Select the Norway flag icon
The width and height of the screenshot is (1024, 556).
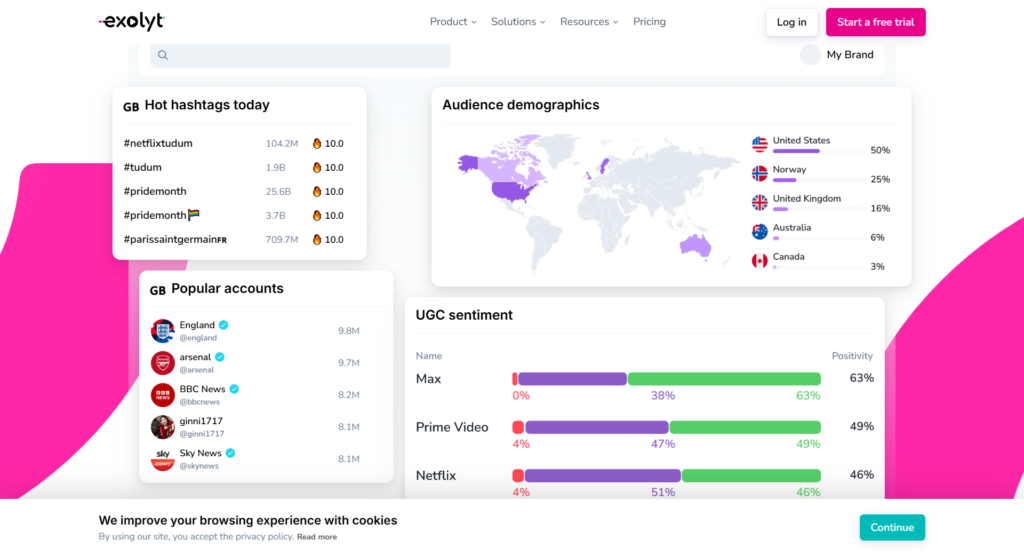[x=760, y=174]
